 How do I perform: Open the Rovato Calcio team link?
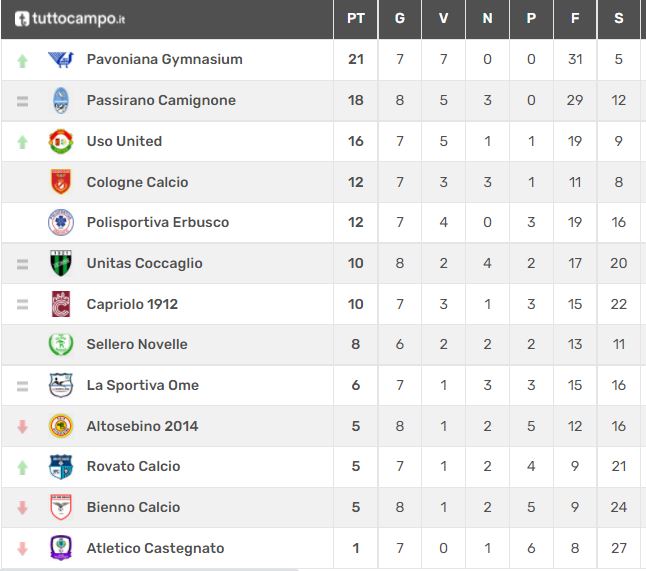pos(133,466)
